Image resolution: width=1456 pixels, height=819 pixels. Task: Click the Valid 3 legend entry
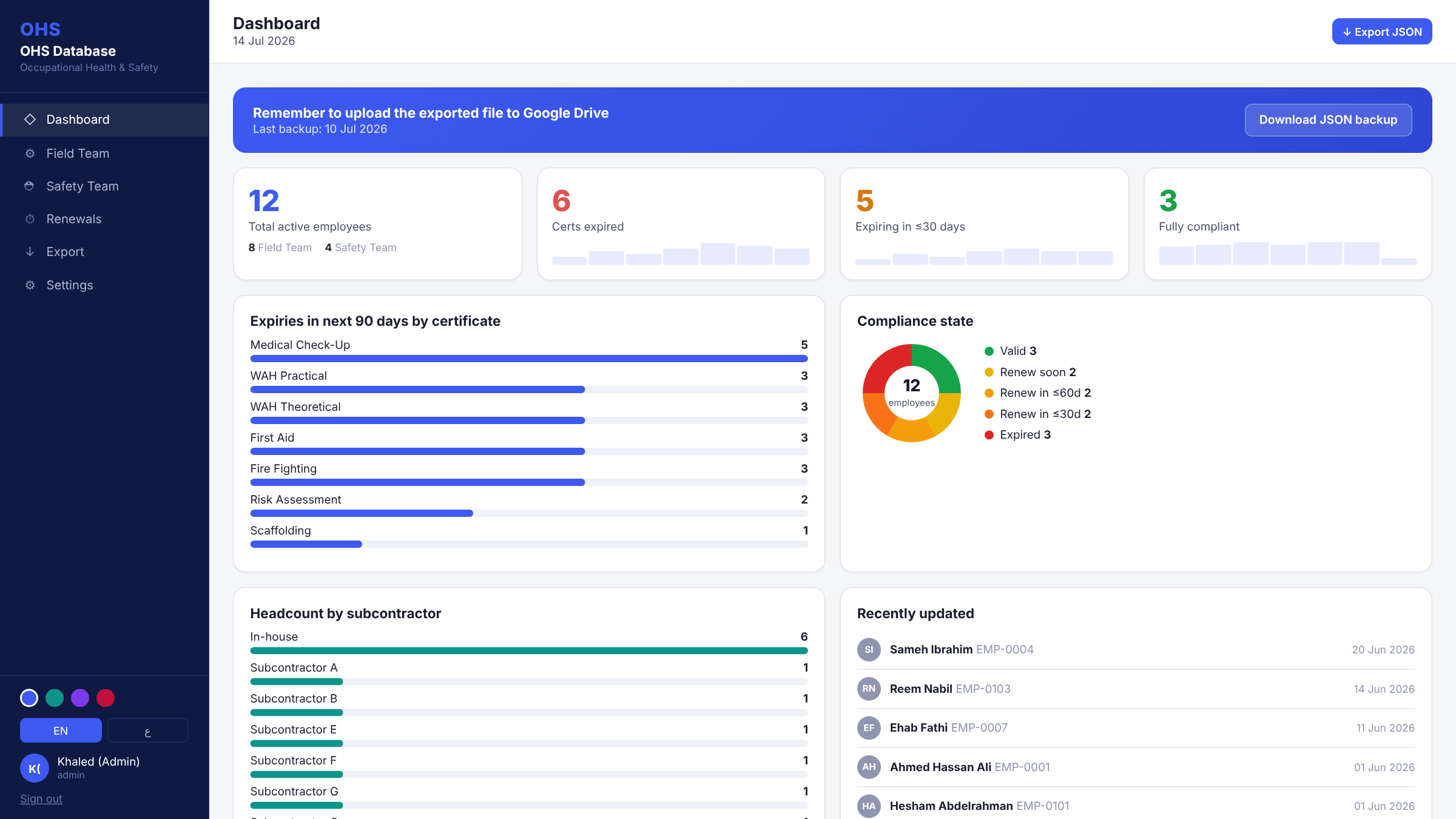click(x=1011, y=351)
